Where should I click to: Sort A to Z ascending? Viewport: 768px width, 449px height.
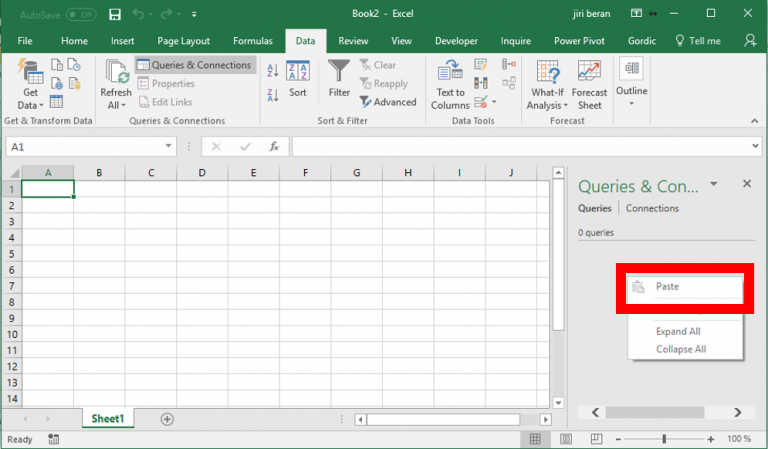(x=273, y=70)
